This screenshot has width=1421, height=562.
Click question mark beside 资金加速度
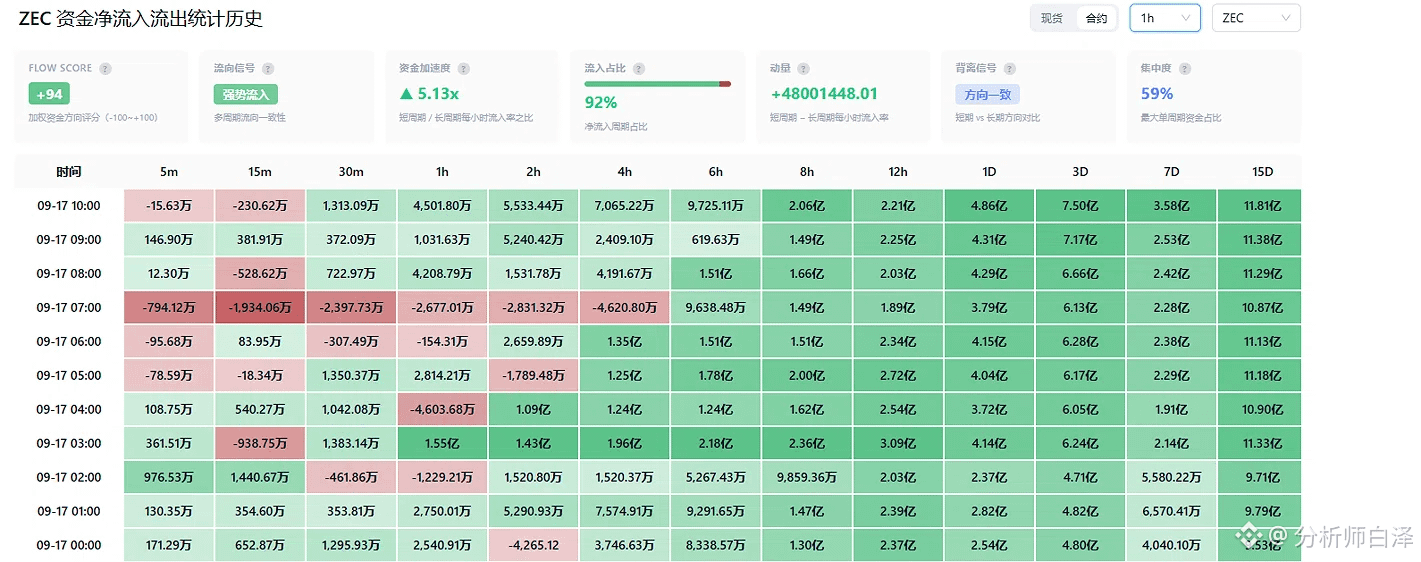(x=463, y=69)
